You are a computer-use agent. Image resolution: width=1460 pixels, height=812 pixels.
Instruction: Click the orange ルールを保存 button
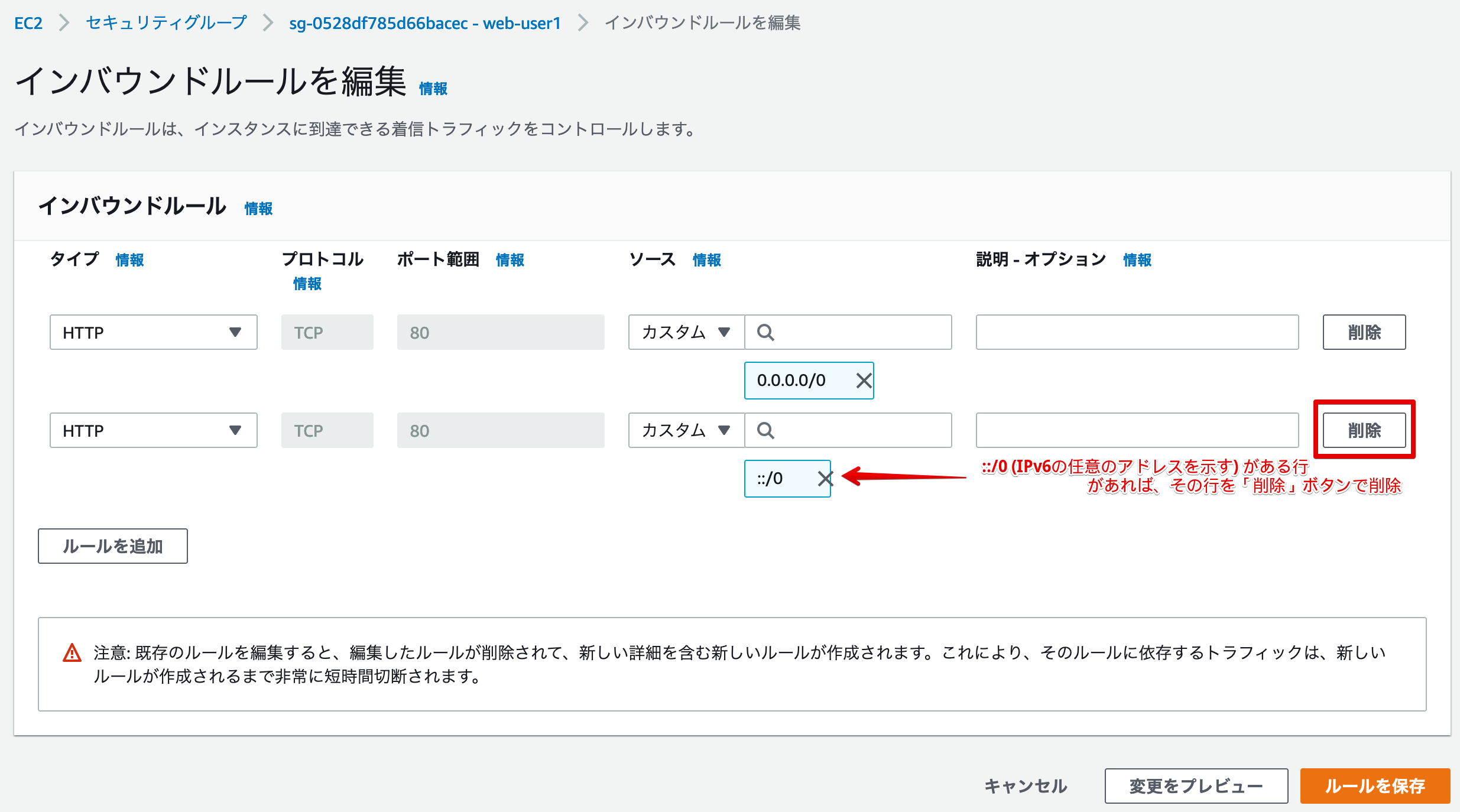(x=1375, y=786)
